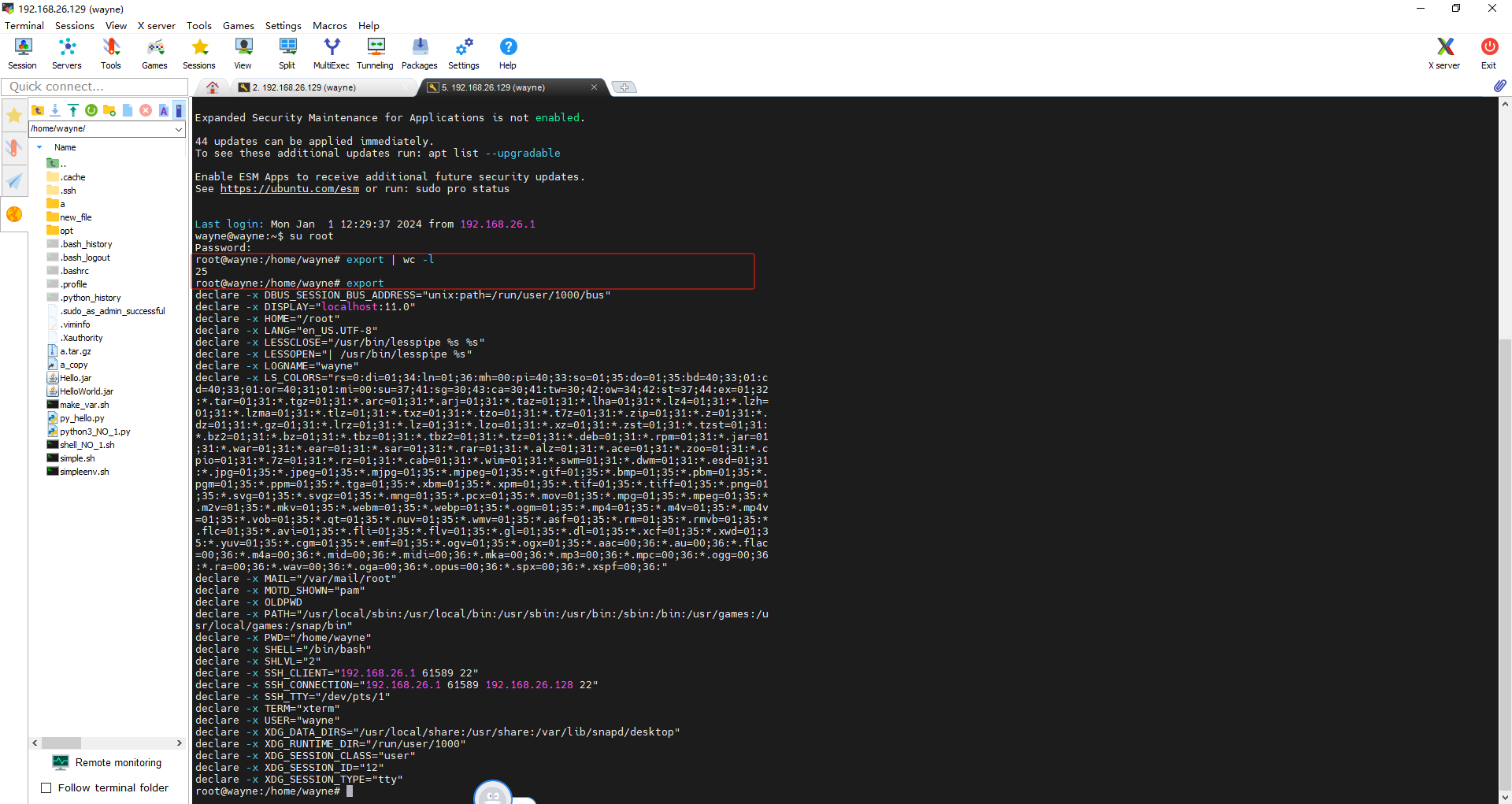Open the Sessions star toolbar icon
The image size is (1512, 804).
[199, 54]
